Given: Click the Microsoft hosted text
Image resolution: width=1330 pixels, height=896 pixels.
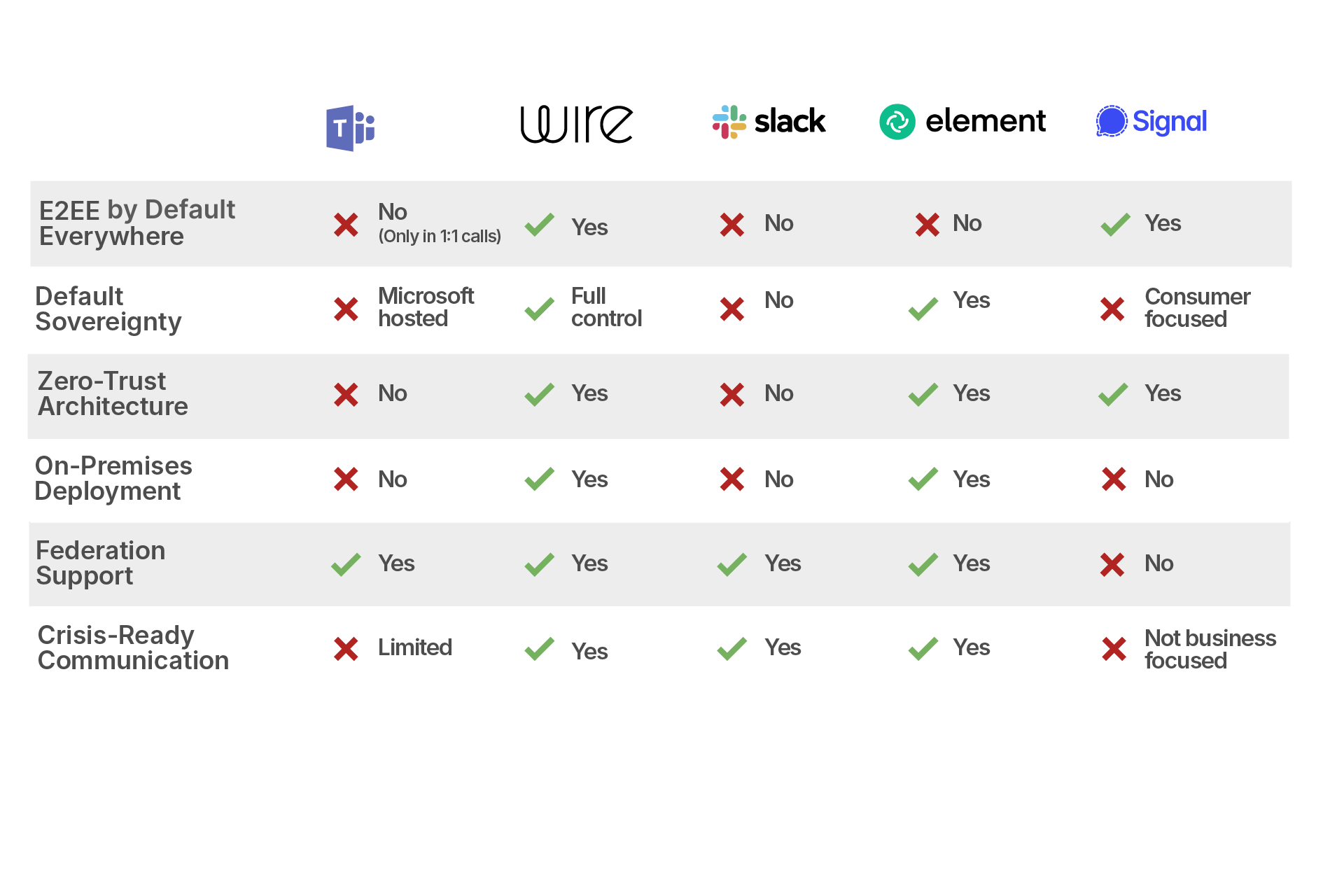Looking at the screenshot, I should pyautogui.click(x=426, y=307).
